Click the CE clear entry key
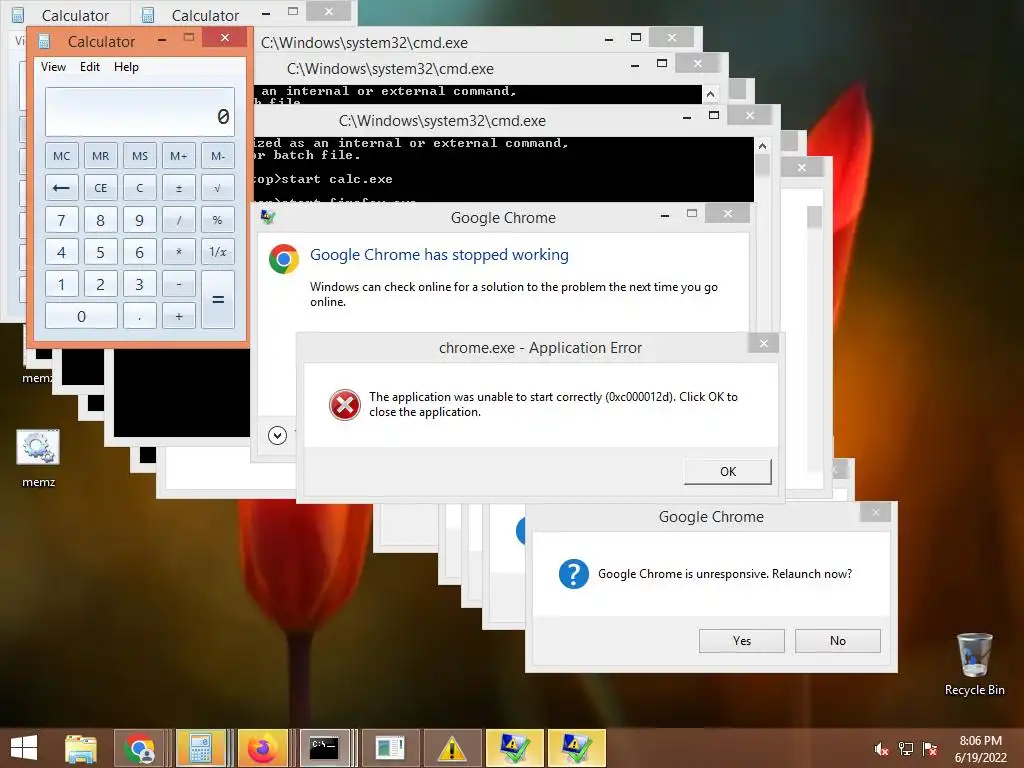This screenshot has width=1024, height=768. pos(101,187)
